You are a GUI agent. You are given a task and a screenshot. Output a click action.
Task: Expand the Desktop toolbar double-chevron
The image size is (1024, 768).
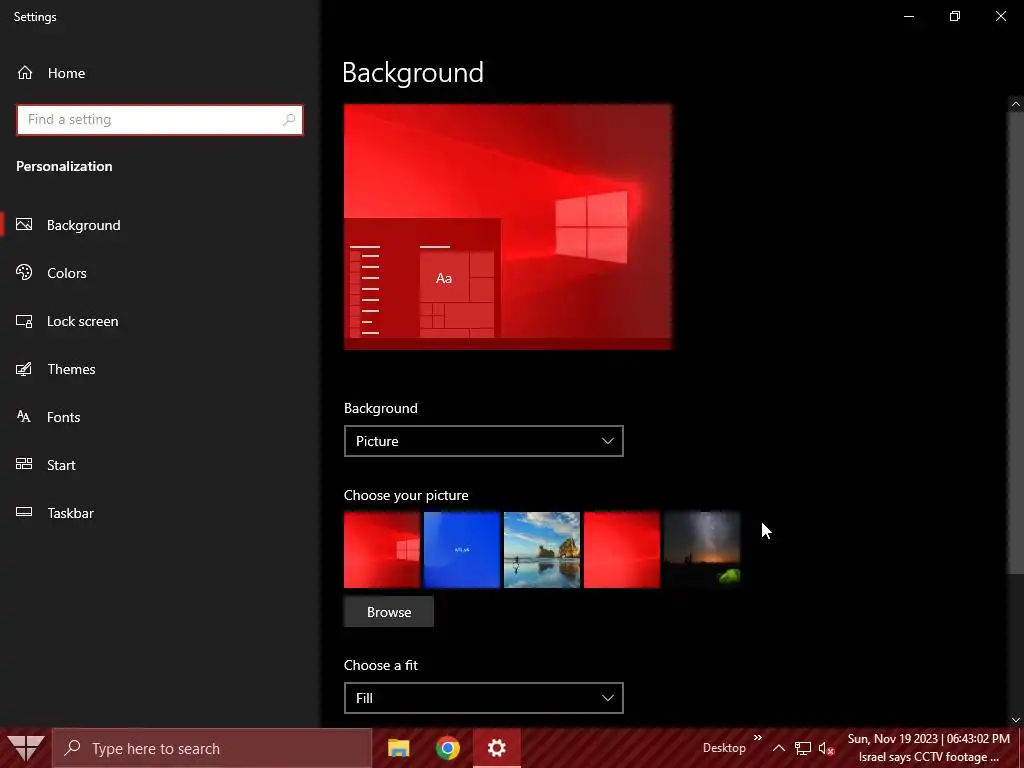pyautogui.click(x=758, y=738)
